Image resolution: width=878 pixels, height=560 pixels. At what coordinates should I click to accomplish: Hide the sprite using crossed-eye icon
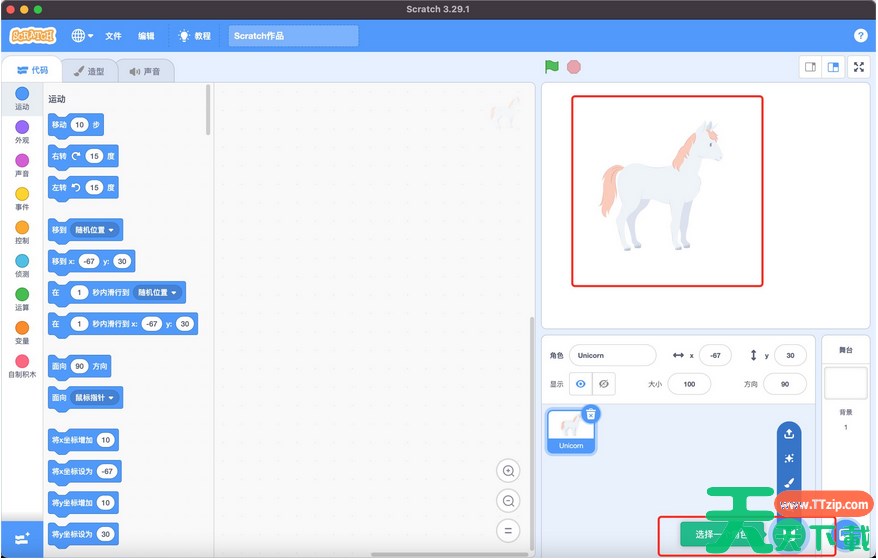tap(603, 384)
